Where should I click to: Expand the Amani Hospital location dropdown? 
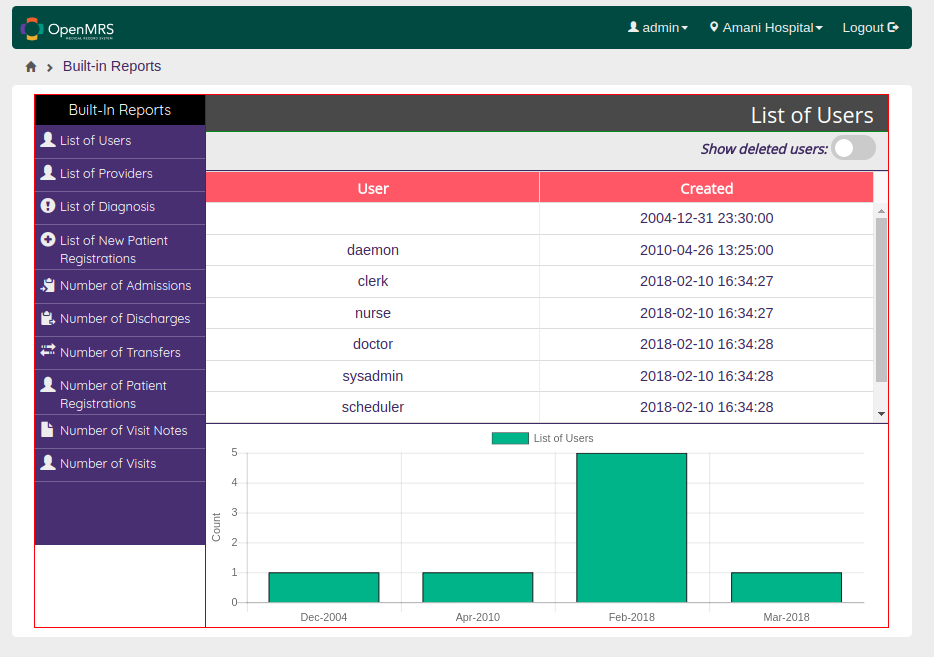(x=766, y=27)
